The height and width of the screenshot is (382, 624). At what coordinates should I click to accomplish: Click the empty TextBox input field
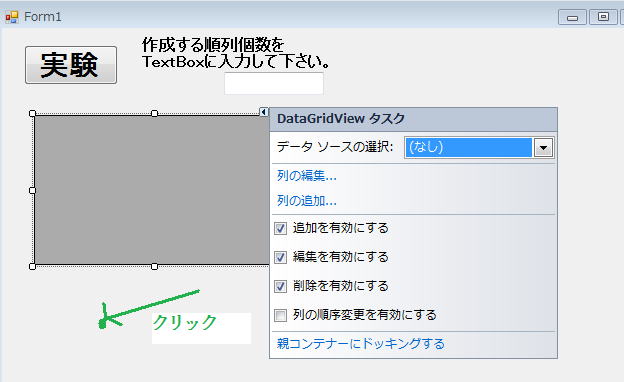point(274,83)
